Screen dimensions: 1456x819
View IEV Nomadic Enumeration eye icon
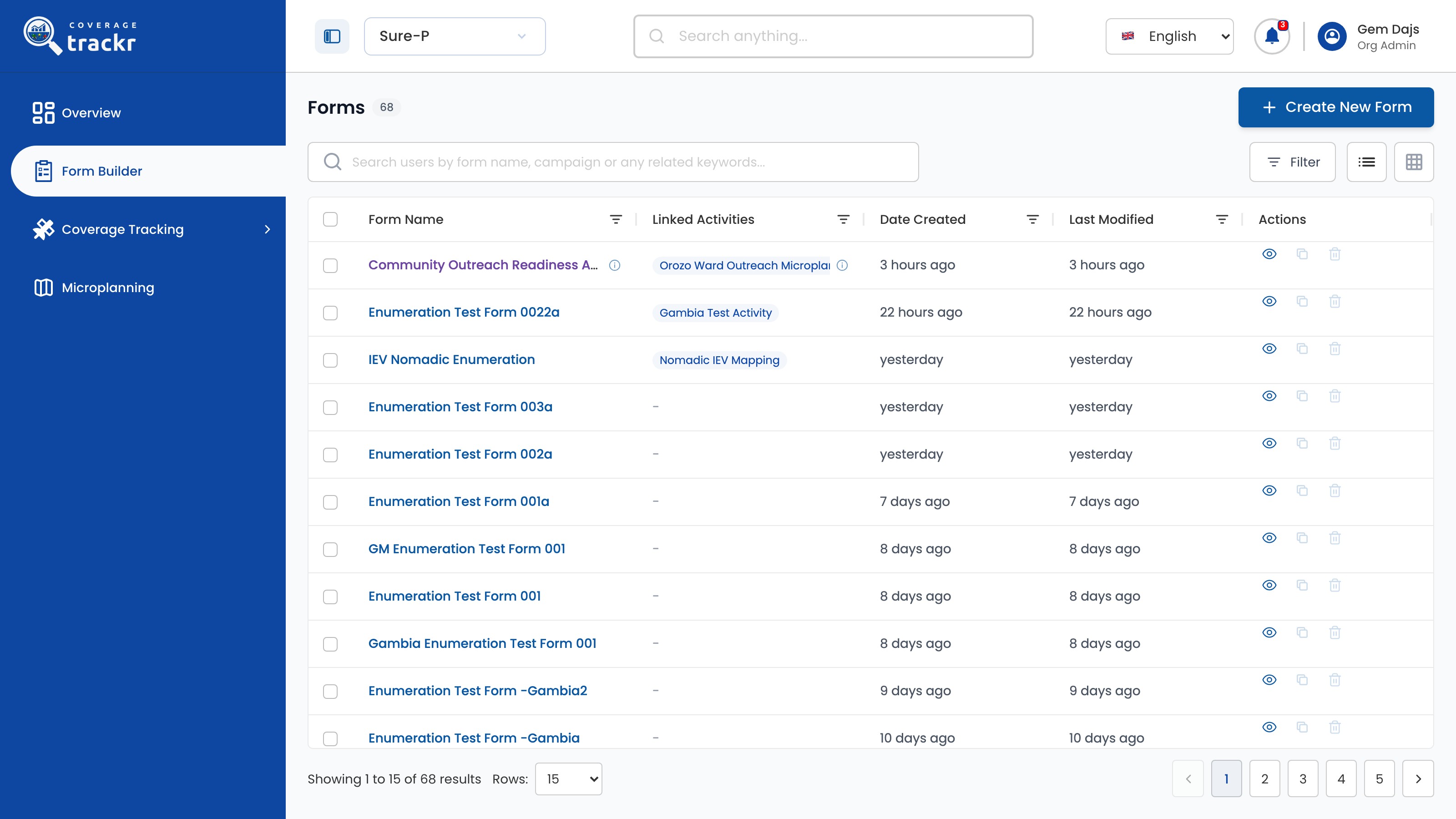point(1269,349)
